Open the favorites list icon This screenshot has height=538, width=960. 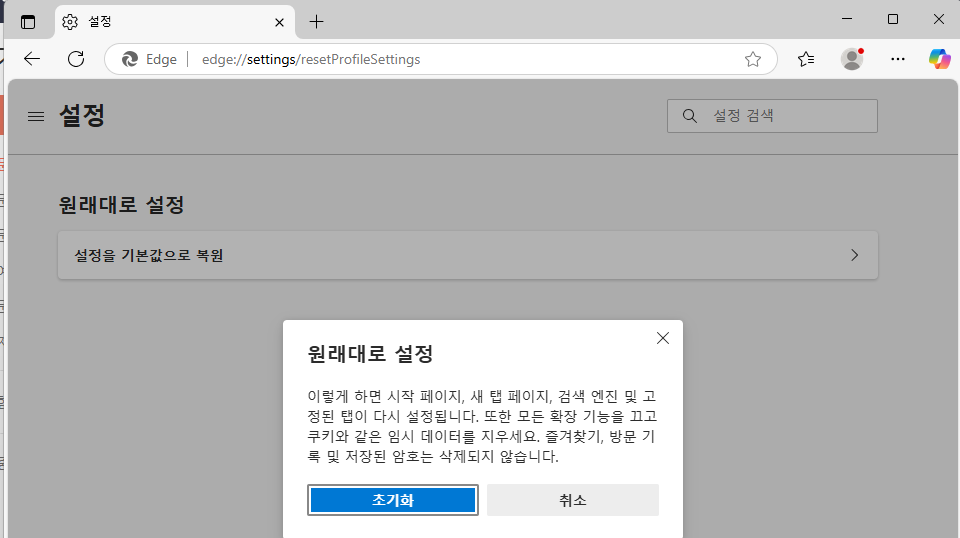click(x=806, y=59)
